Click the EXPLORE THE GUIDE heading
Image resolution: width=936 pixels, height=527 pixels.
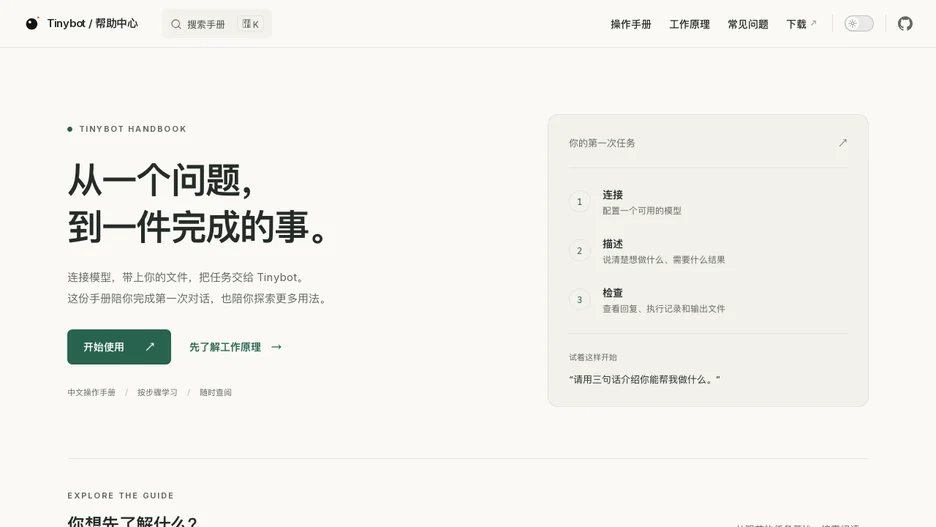121,495
